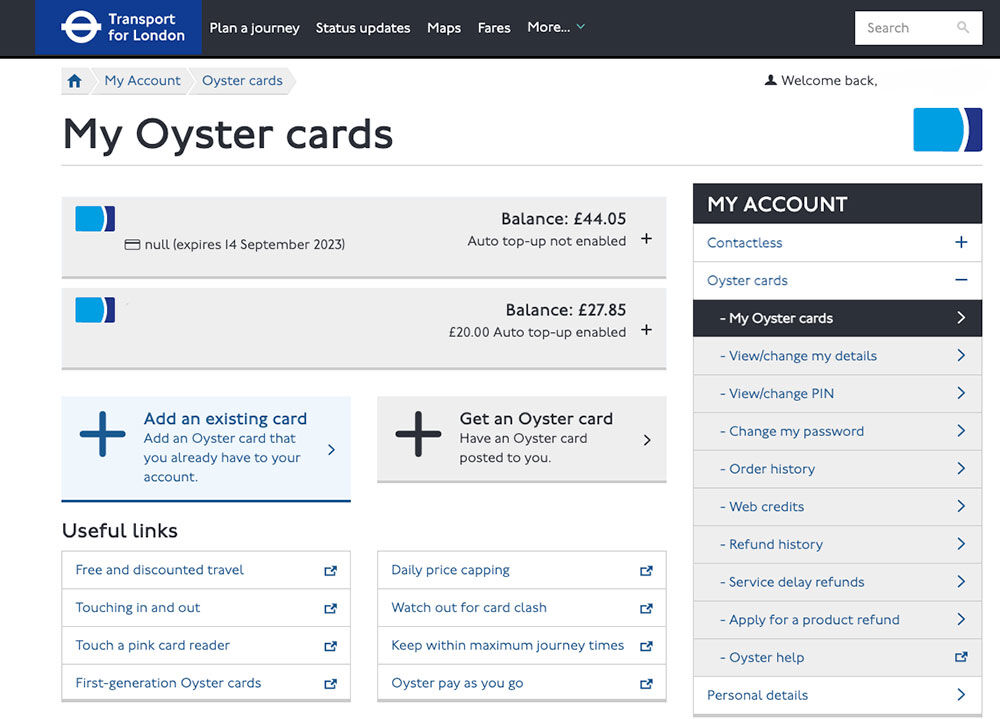Screen dimensions: 1000x719
Task: Click the Oyster card icon for the £44.05 card
Action: (x=95, y=218)
